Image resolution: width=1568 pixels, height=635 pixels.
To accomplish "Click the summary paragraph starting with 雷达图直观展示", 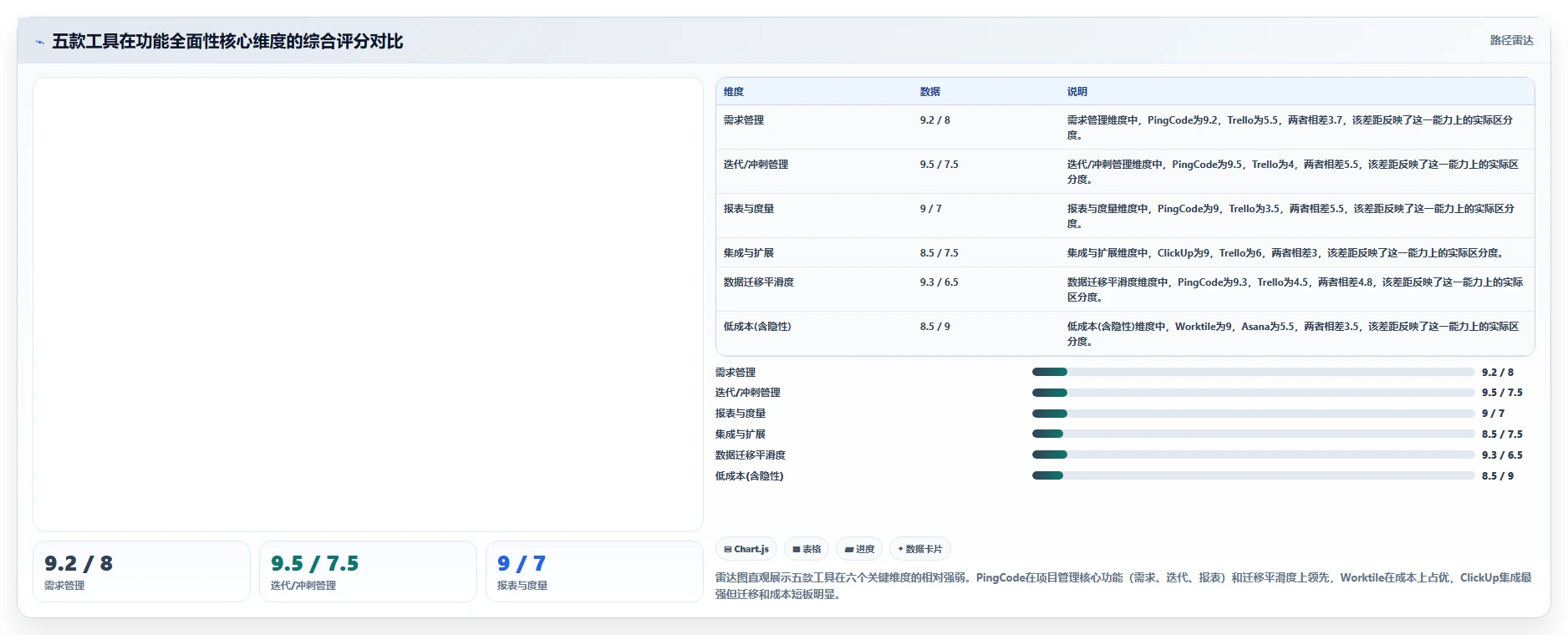I will 1123,586.
